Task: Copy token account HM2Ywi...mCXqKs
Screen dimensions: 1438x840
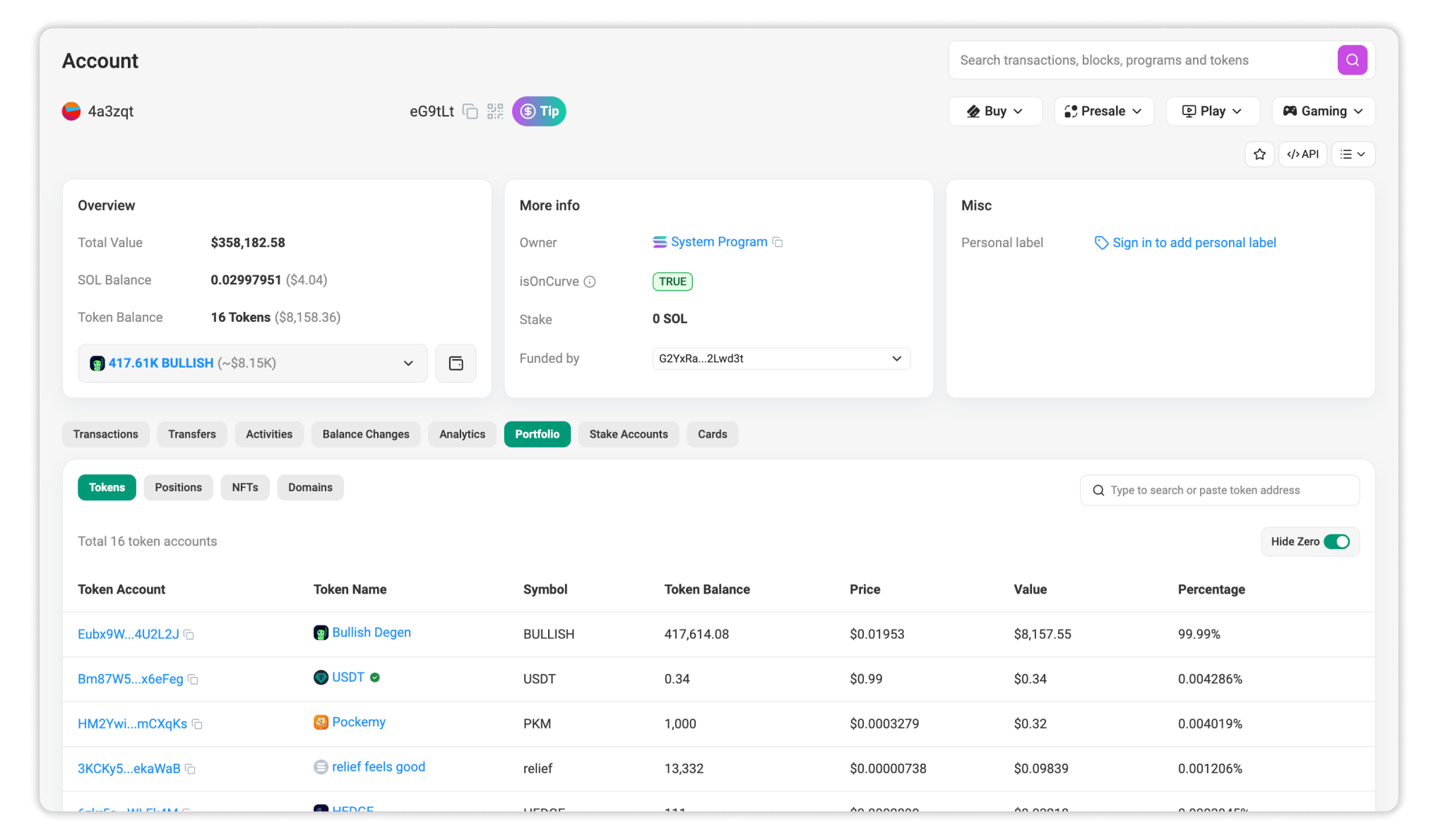Action: coord(197,724)
